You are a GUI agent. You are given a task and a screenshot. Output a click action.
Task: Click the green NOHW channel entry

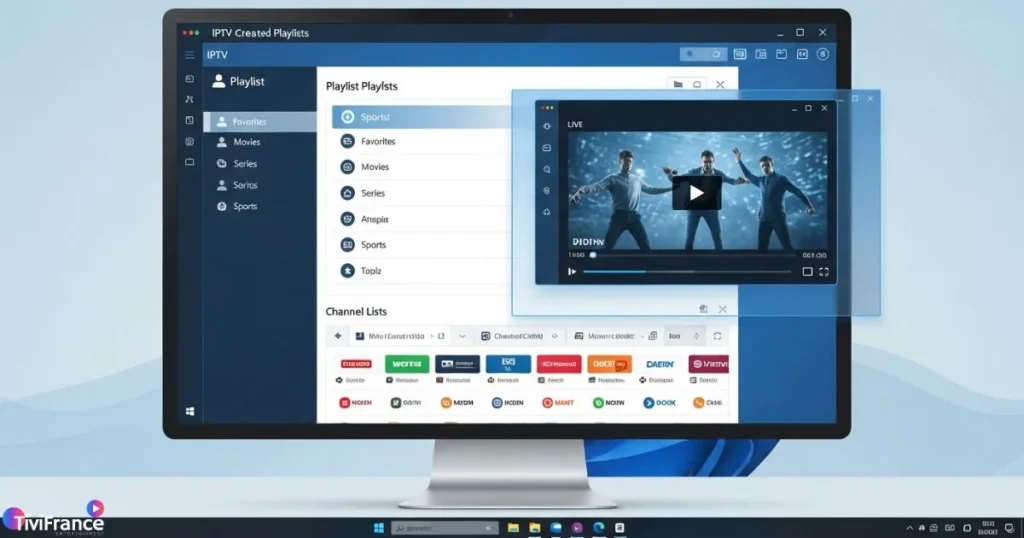[x=609, y=403]
